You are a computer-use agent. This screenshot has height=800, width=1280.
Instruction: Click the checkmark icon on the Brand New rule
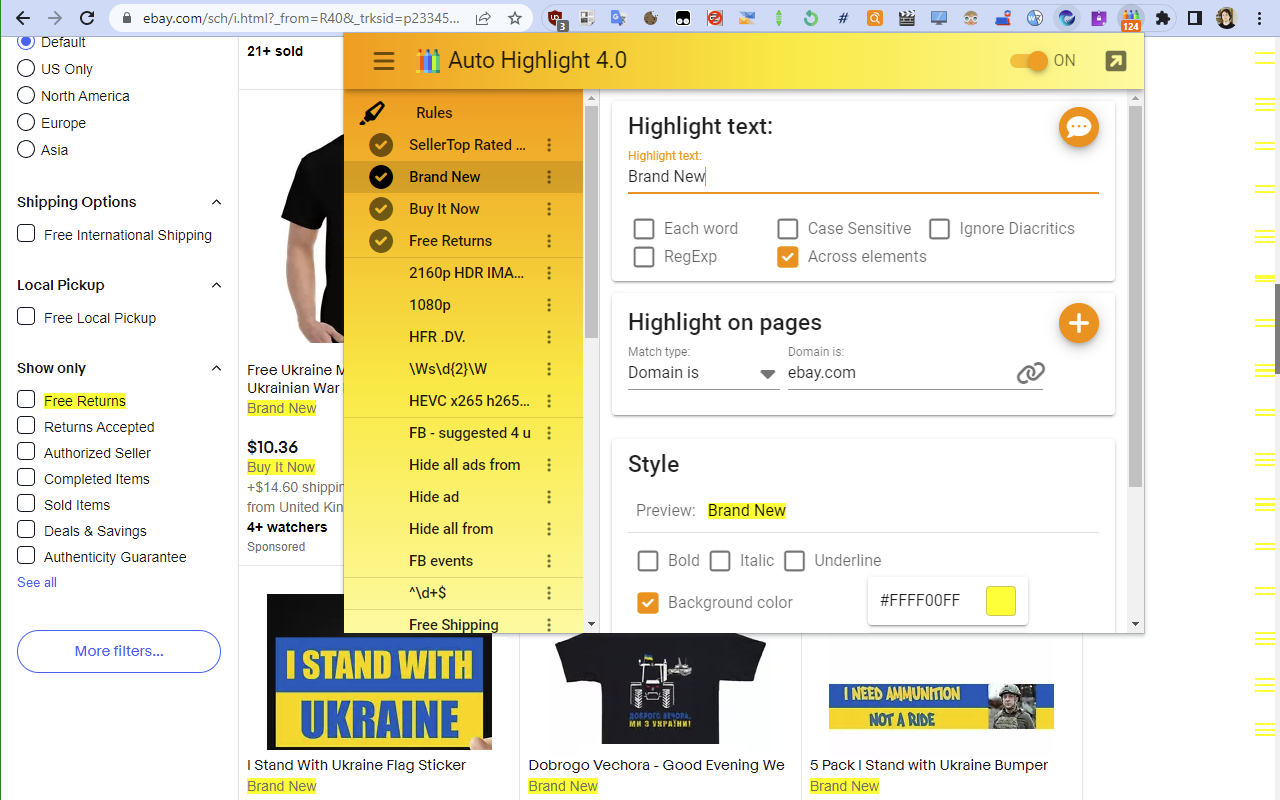point(380,176)
